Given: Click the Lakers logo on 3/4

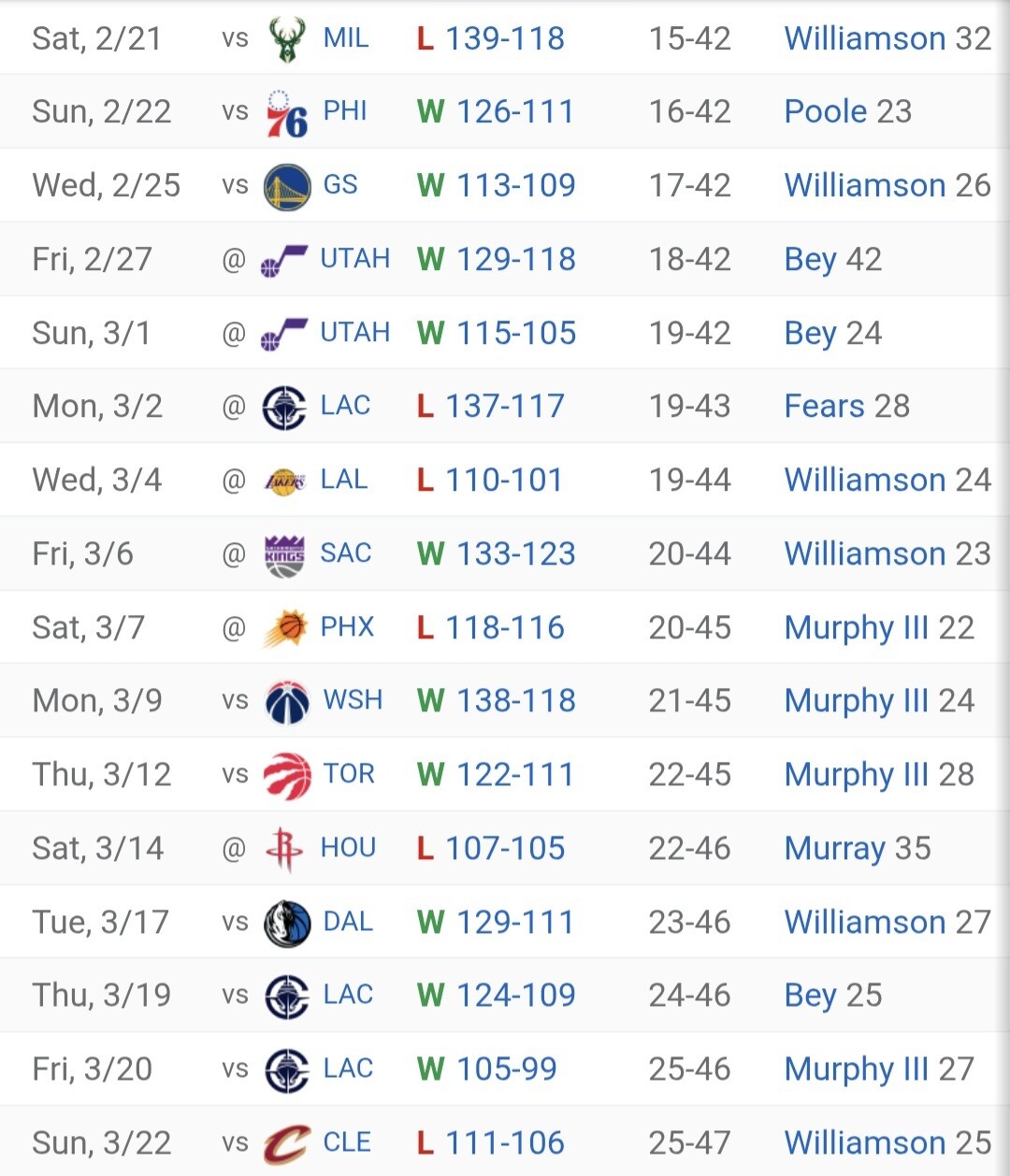Looking at the screenshot, I should click(285, 481).
